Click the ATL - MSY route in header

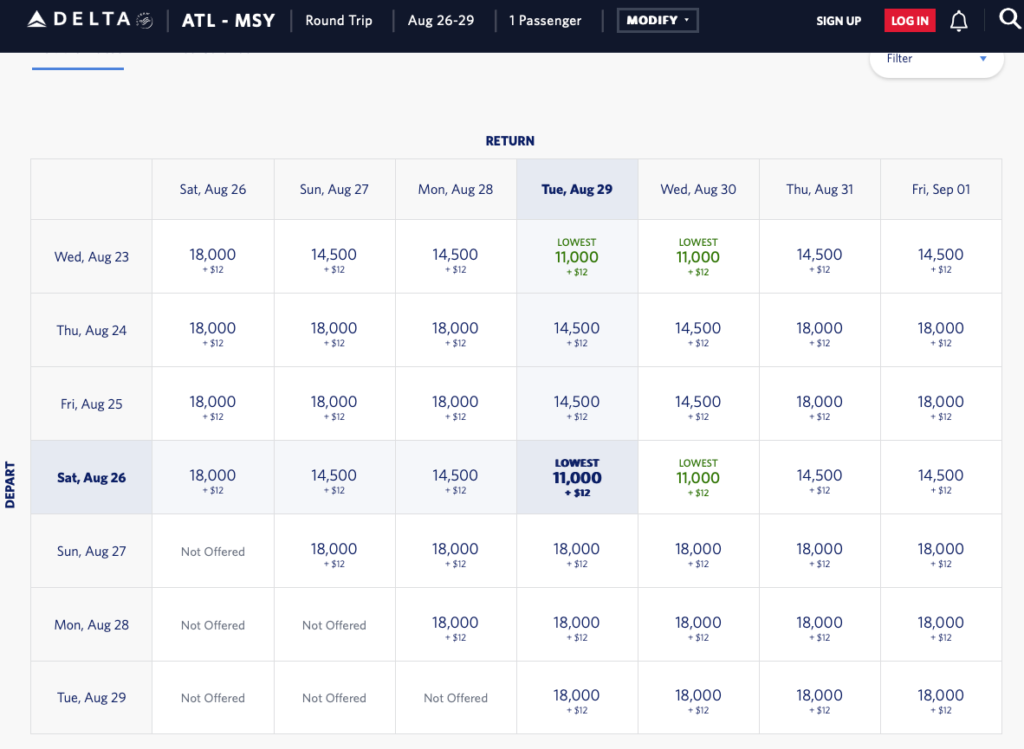coord(228,20)
